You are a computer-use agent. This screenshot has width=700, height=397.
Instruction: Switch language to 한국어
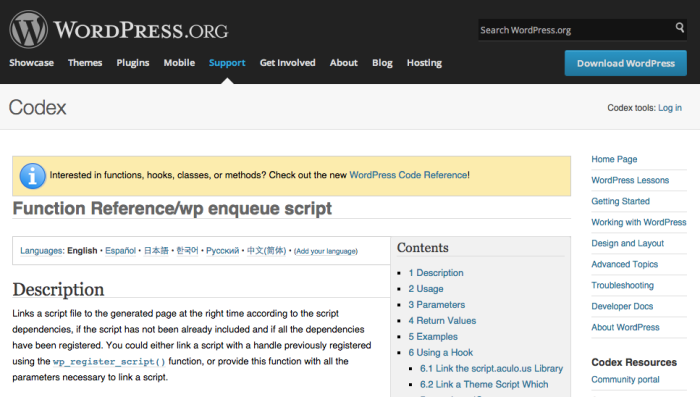pos(187,251)
